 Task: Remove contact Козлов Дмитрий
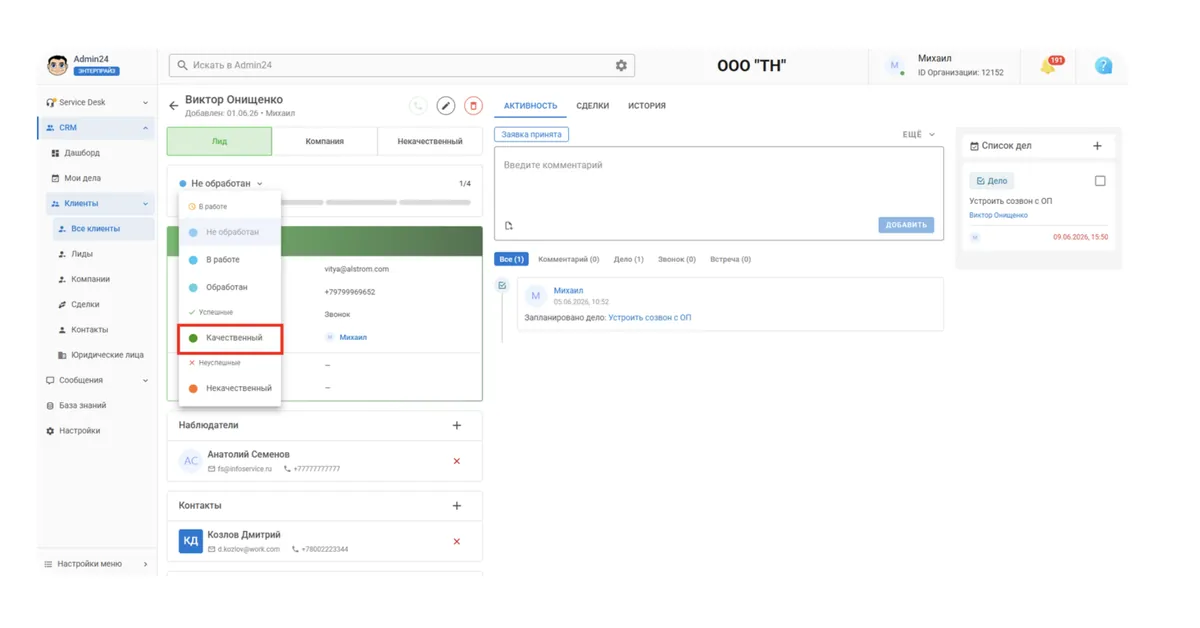[x=457, y=542]
